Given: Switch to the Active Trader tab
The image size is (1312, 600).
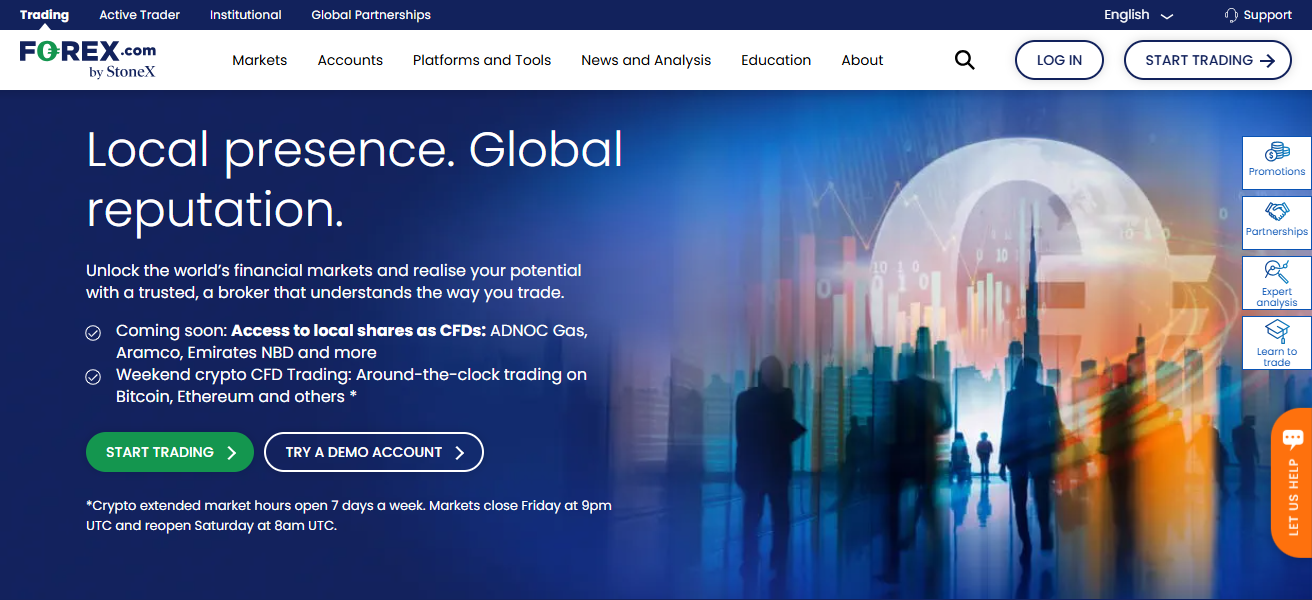Looking at the screenshot, I should coord(138,14).
